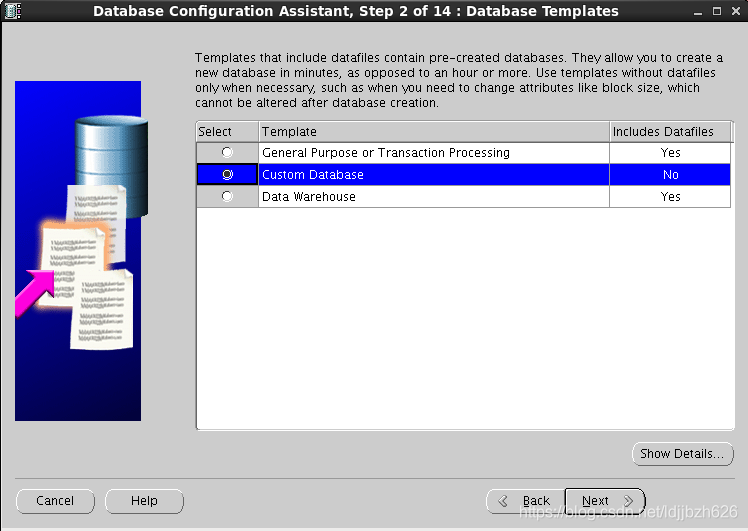This screenshot has width=748, height=531.
Task: Select the Custom Database radio button
Action: tap(227, 175)
